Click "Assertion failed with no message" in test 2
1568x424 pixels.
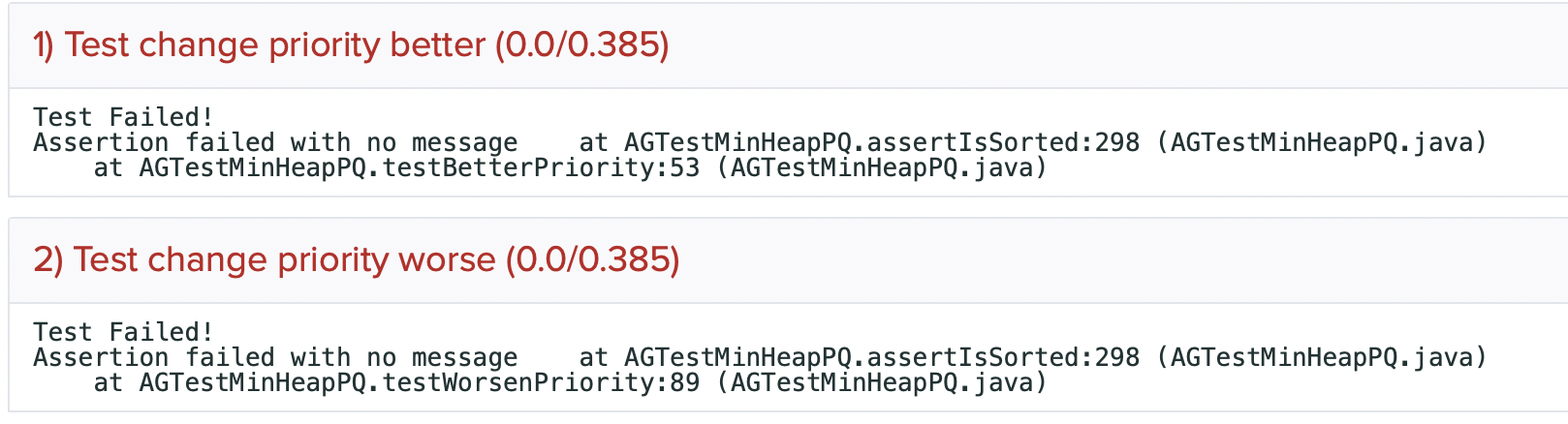[x=275, y=358]
